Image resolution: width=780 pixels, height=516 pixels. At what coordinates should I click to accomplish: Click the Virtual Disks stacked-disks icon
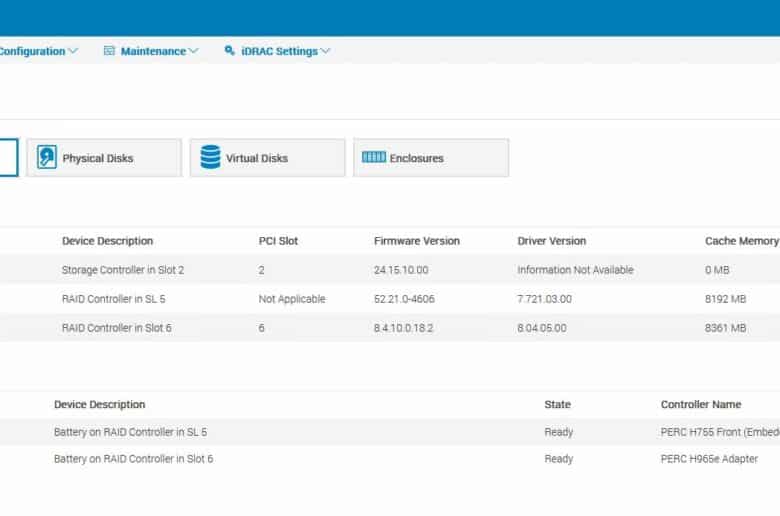click(x=210, y=157)
